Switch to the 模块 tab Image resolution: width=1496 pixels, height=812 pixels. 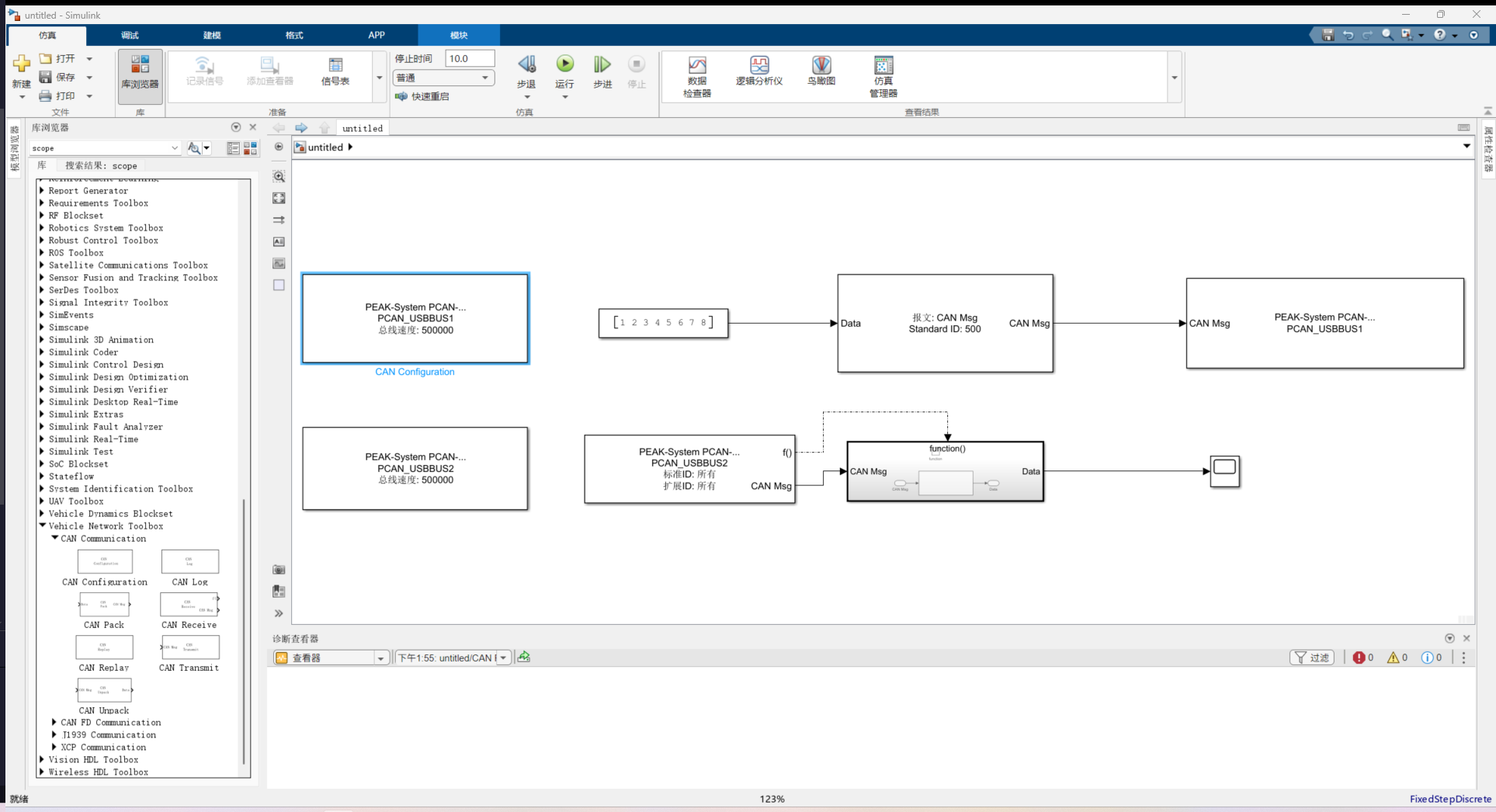coord(459,35)
